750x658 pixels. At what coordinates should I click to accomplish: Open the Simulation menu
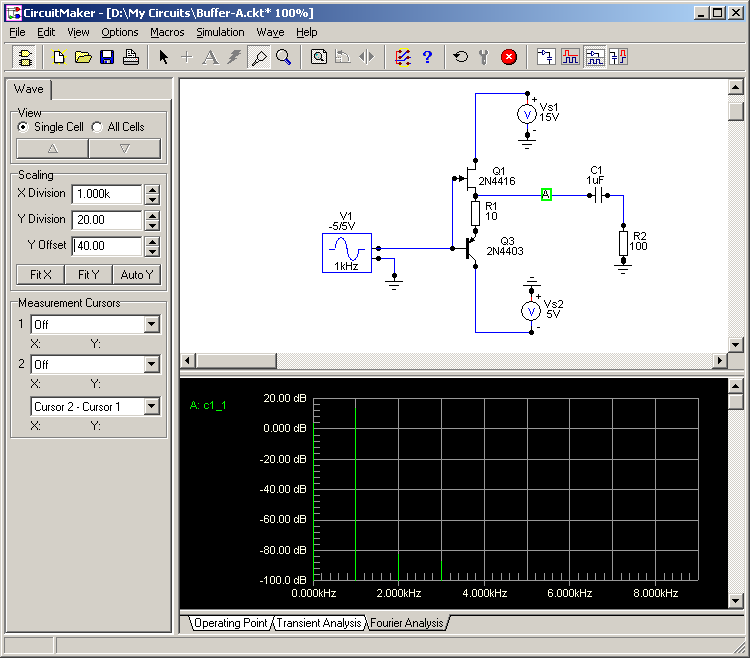[220, 33]
